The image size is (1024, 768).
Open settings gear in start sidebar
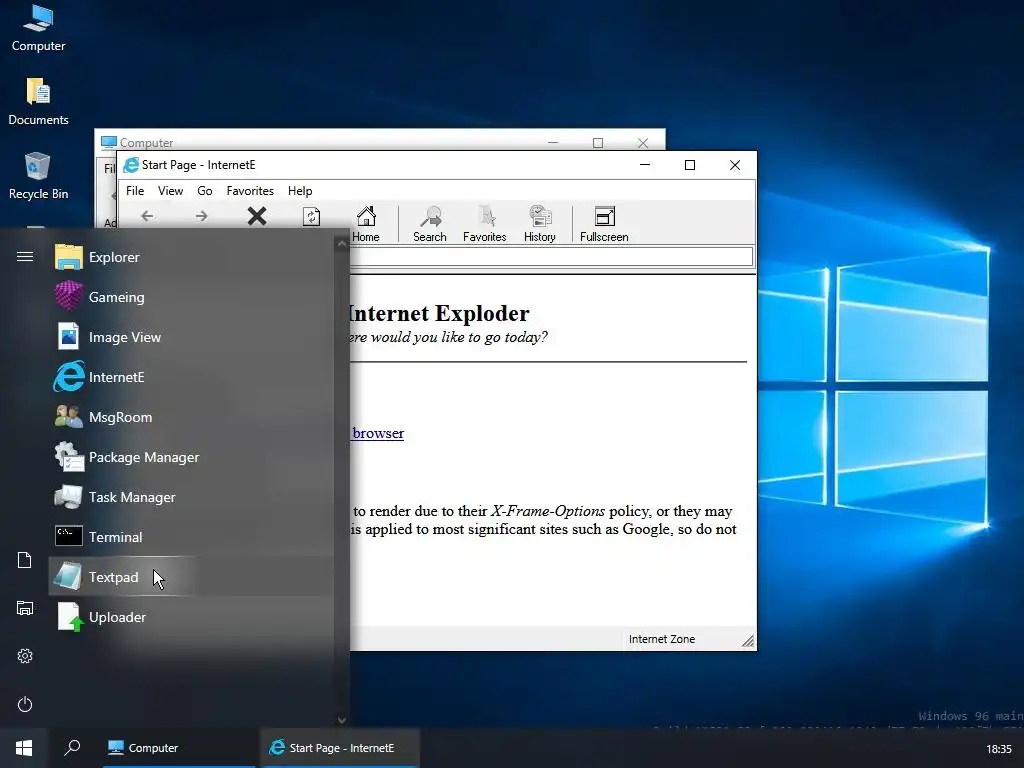pos(25,656)
